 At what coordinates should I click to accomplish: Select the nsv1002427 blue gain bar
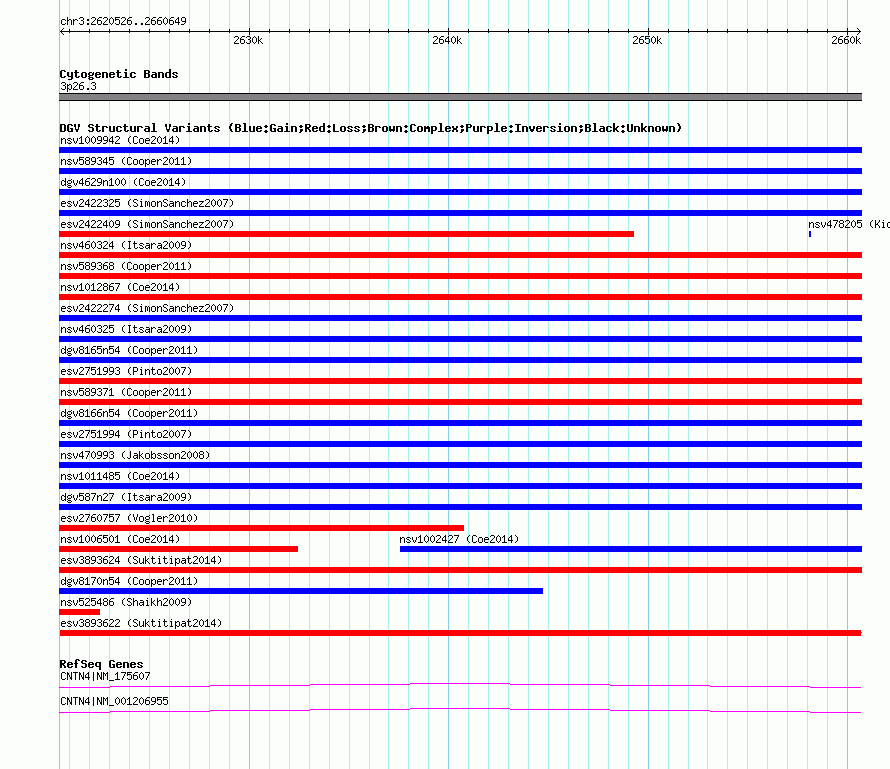coord(631,549)
